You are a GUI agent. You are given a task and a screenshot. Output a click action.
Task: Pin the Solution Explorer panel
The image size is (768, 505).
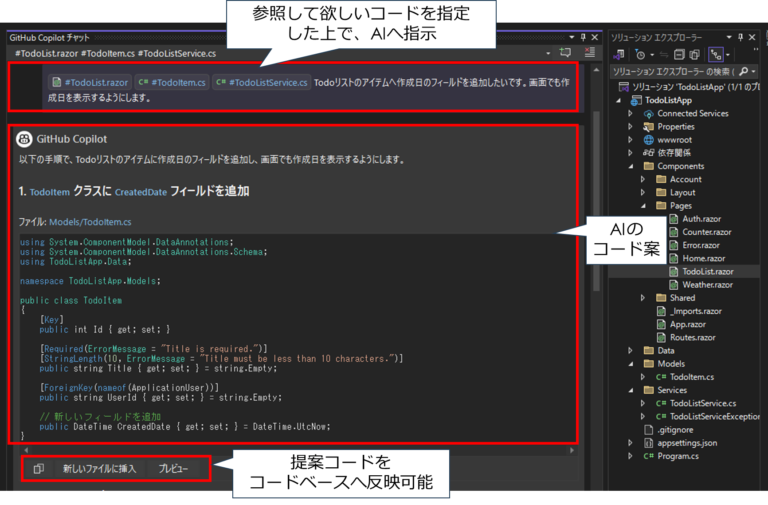[x=741, y=37]
